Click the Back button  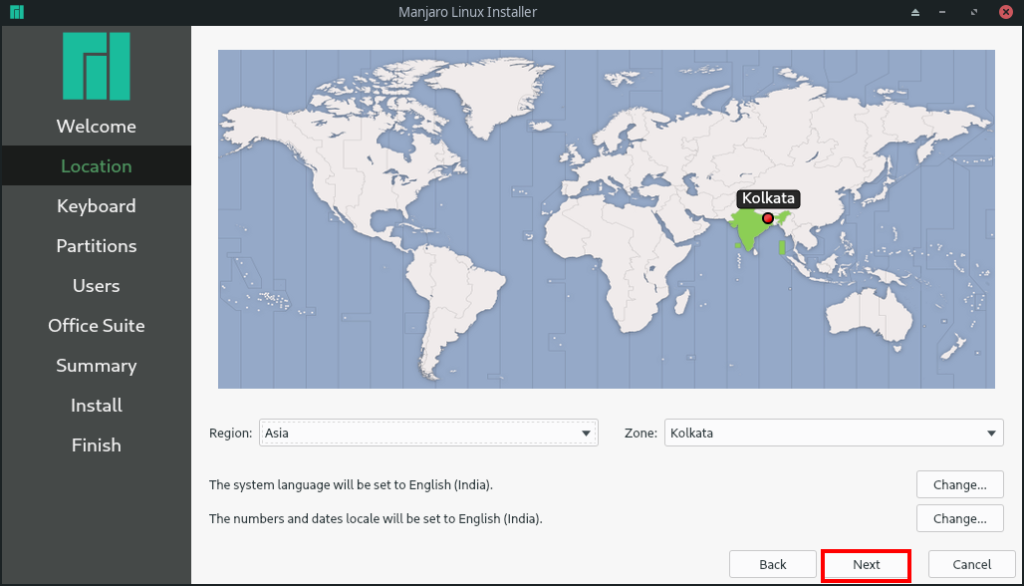pyautogui.click(x=773, y=564)
